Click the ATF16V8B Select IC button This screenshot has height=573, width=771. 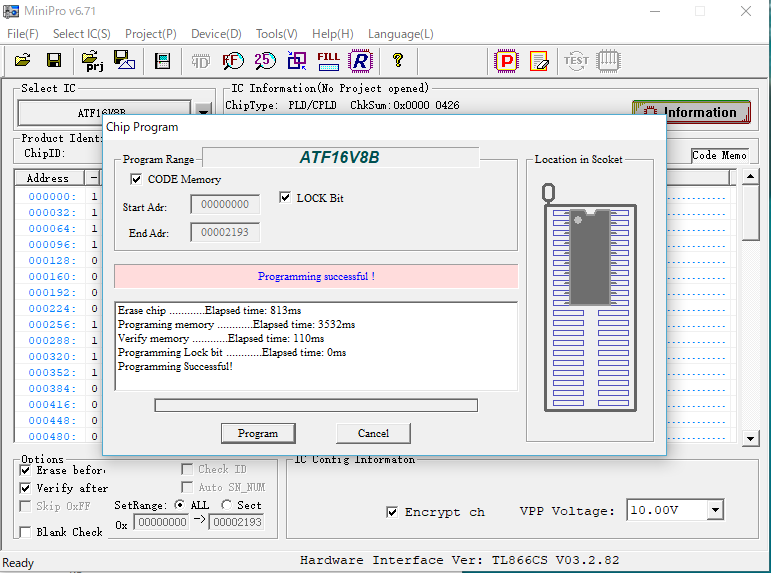tap(104, 113)
